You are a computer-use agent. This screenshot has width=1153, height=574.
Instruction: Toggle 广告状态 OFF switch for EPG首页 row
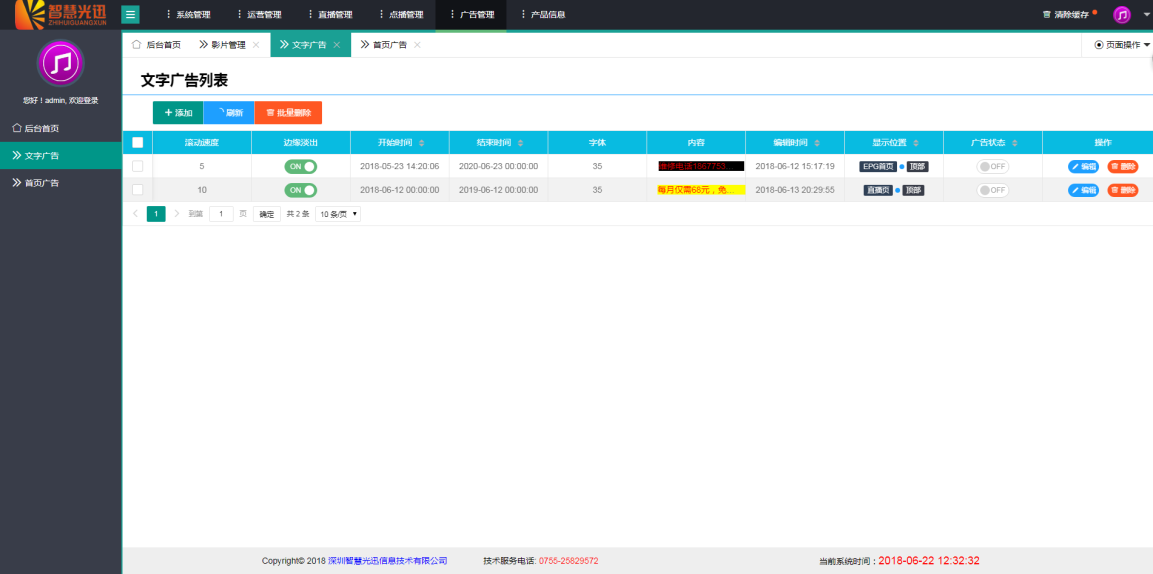pos(993,166)
